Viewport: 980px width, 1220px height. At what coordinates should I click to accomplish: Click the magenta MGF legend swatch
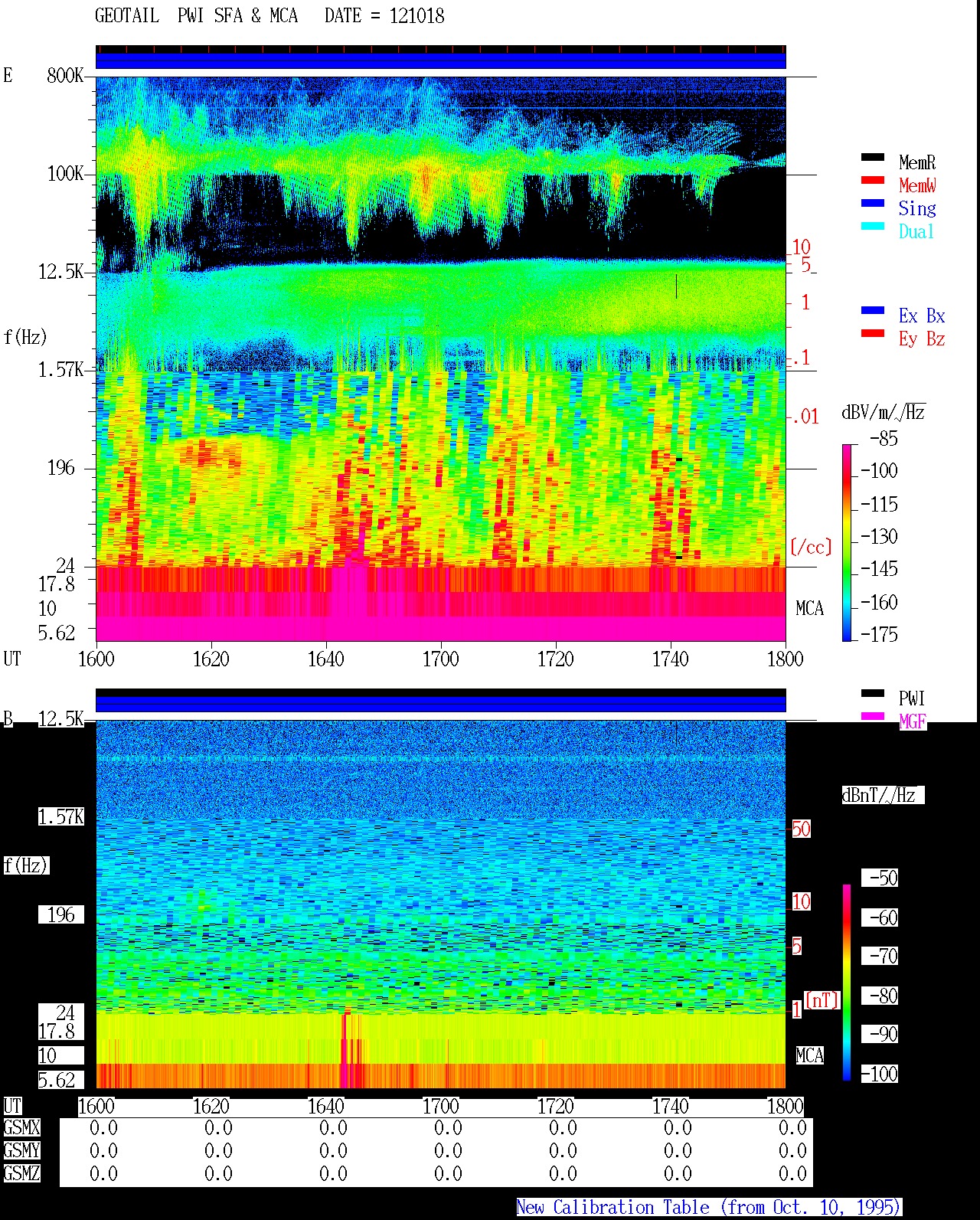point(873,716)
